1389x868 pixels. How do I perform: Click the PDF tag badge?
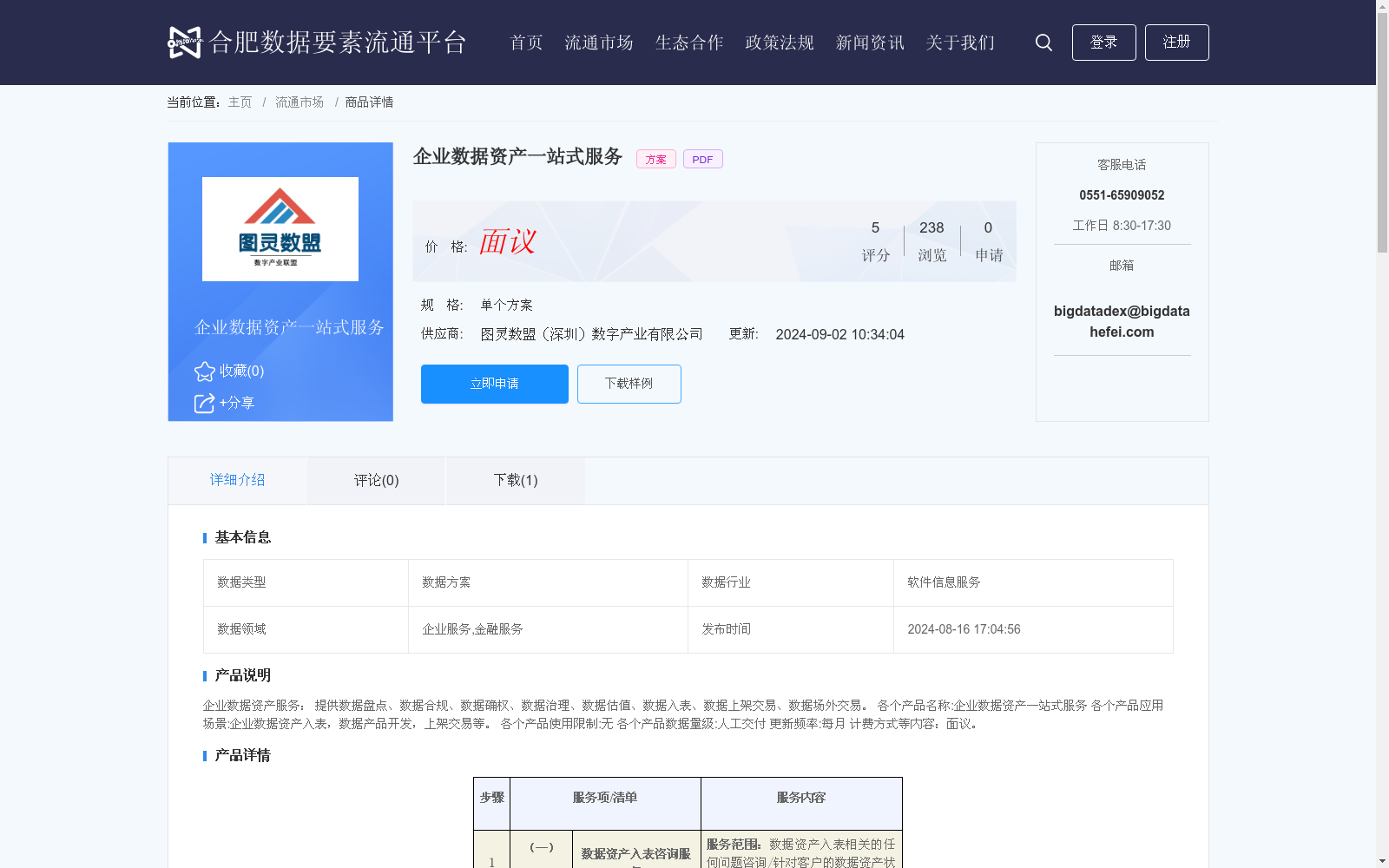click(x=703, y=160)
